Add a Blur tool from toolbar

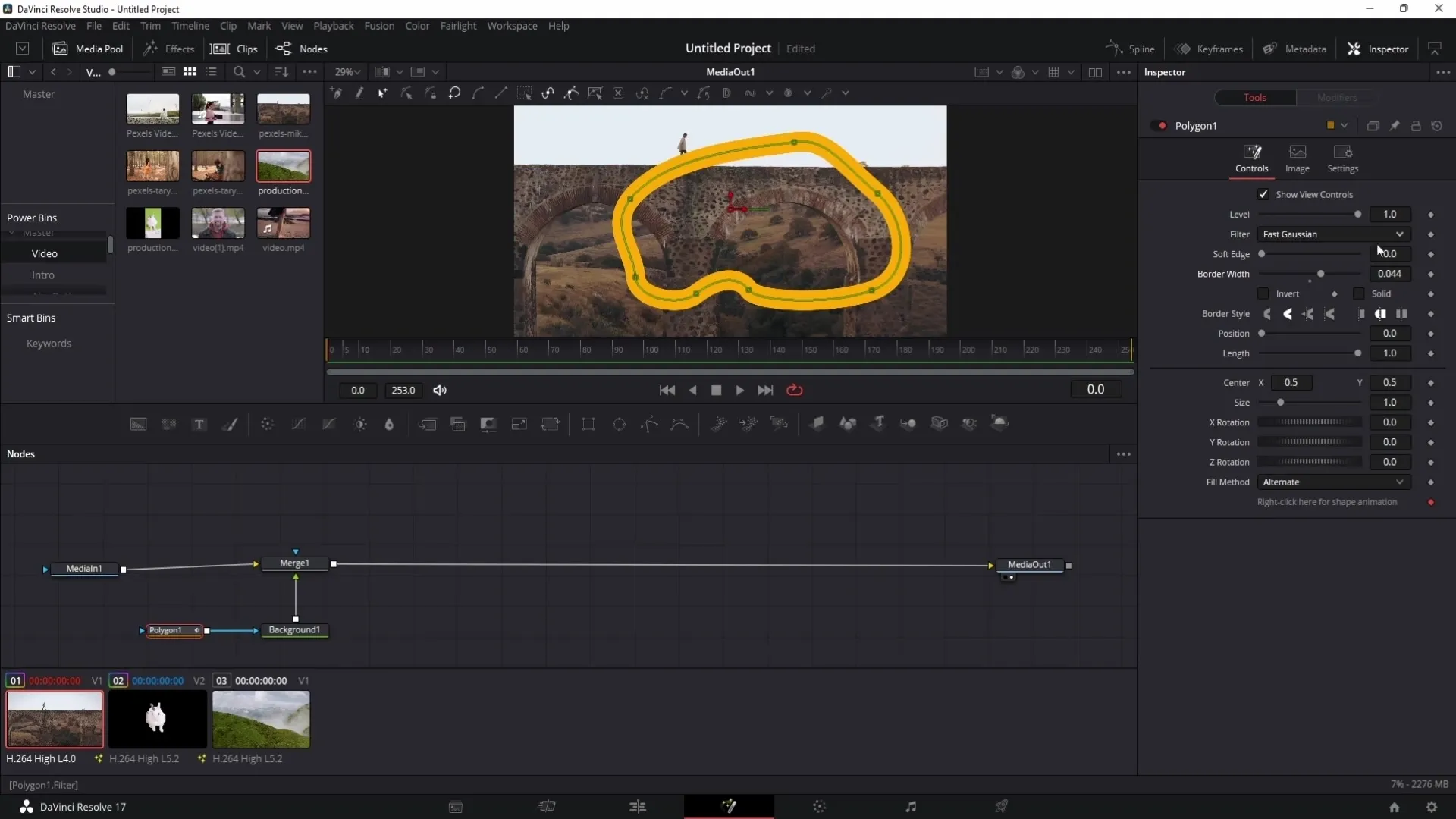389,424
